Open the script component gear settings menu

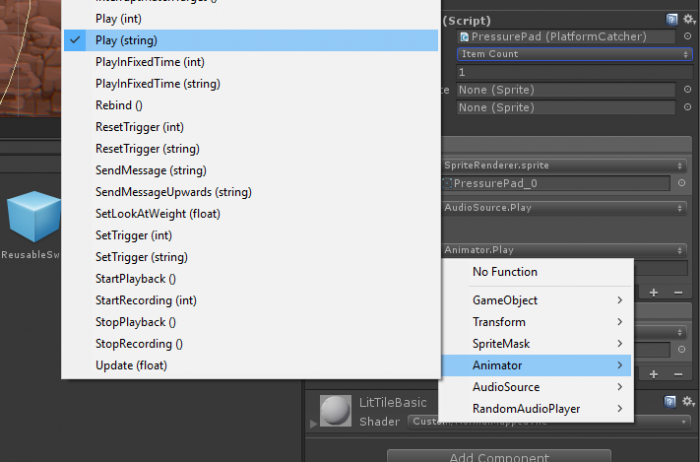pos(687,19)
